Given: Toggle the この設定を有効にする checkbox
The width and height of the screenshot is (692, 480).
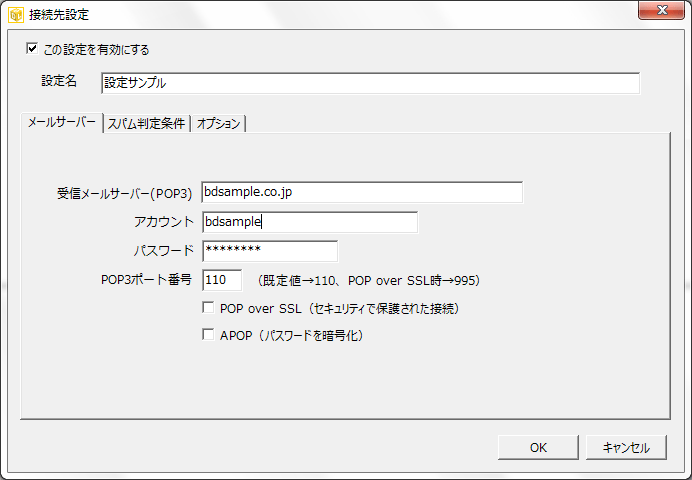Looking at the screenshot, I should (x=32, y=48).
